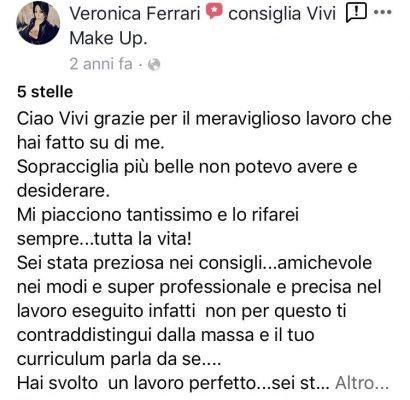Expand the review with 'Altro...'

362,383
